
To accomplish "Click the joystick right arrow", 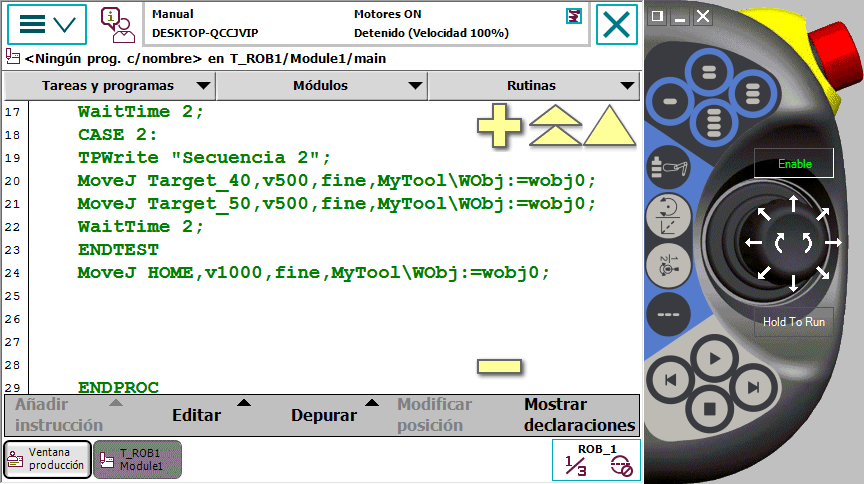I will point(833,243).
